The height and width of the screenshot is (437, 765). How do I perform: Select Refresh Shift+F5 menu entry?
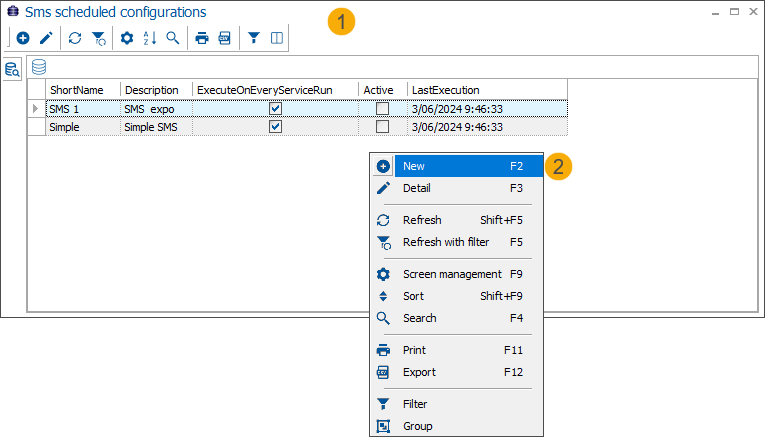458,220
